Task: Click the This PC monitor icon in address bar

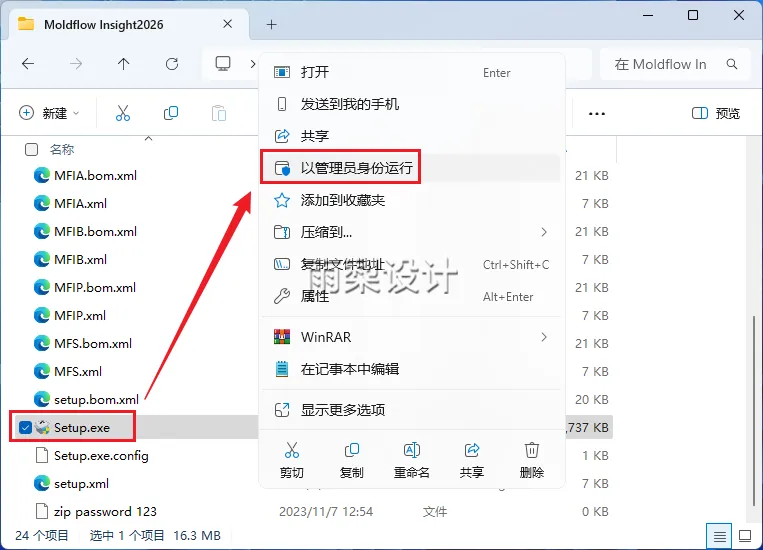Action: [223, 63]
